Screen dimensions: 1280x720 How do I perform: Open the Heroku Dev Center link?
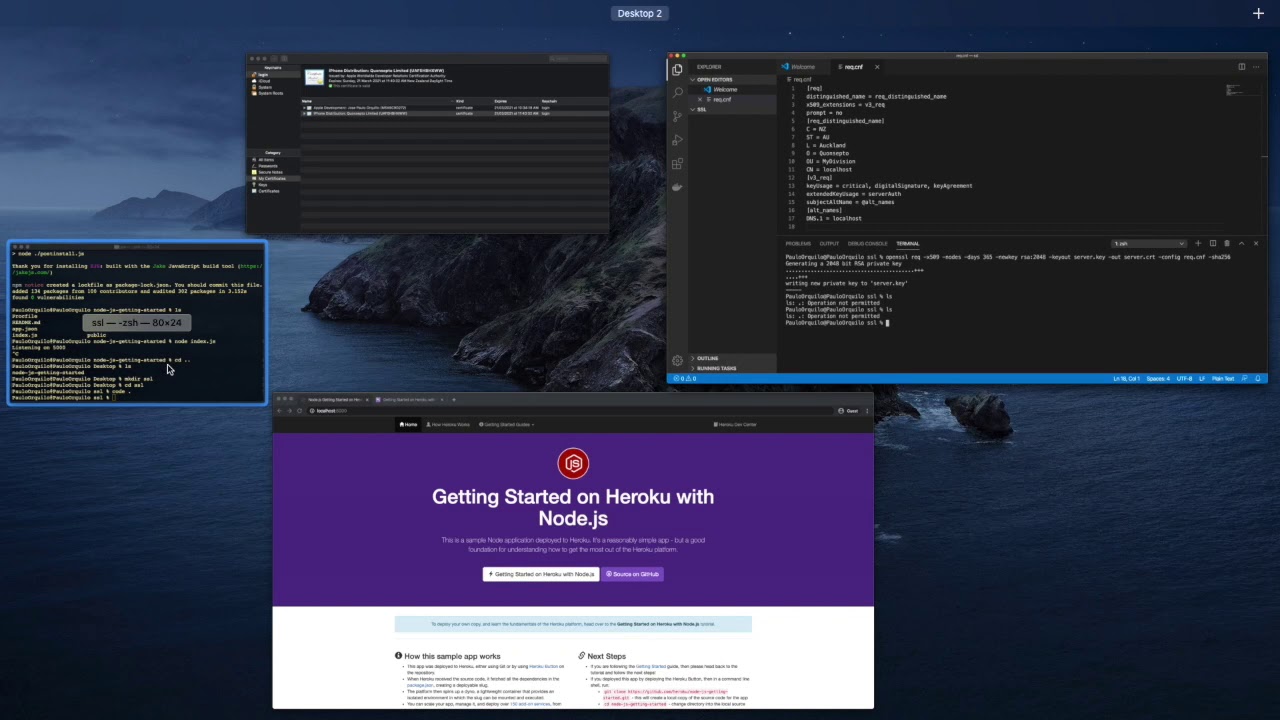tap(735, 425)
